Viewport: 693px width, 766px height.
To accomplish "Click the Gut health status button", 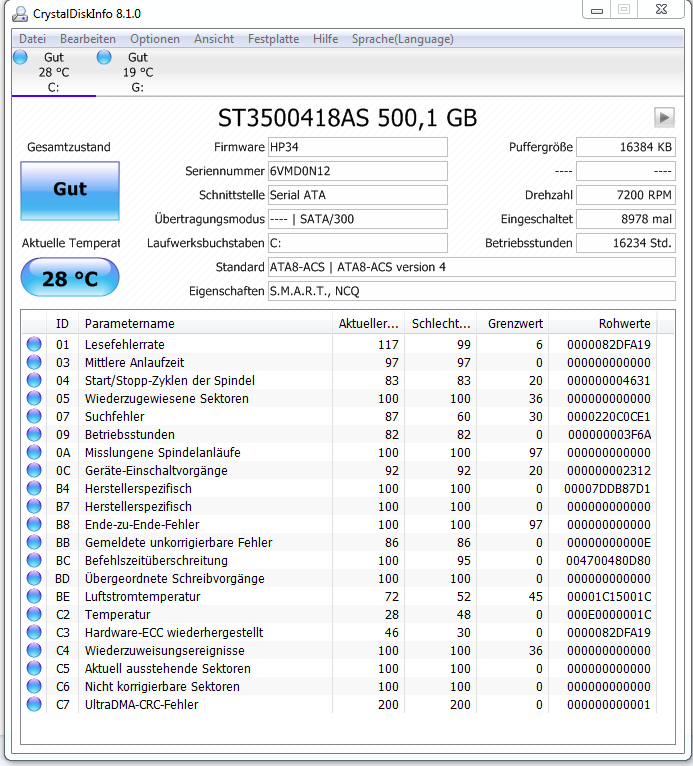I will point(70,191).
